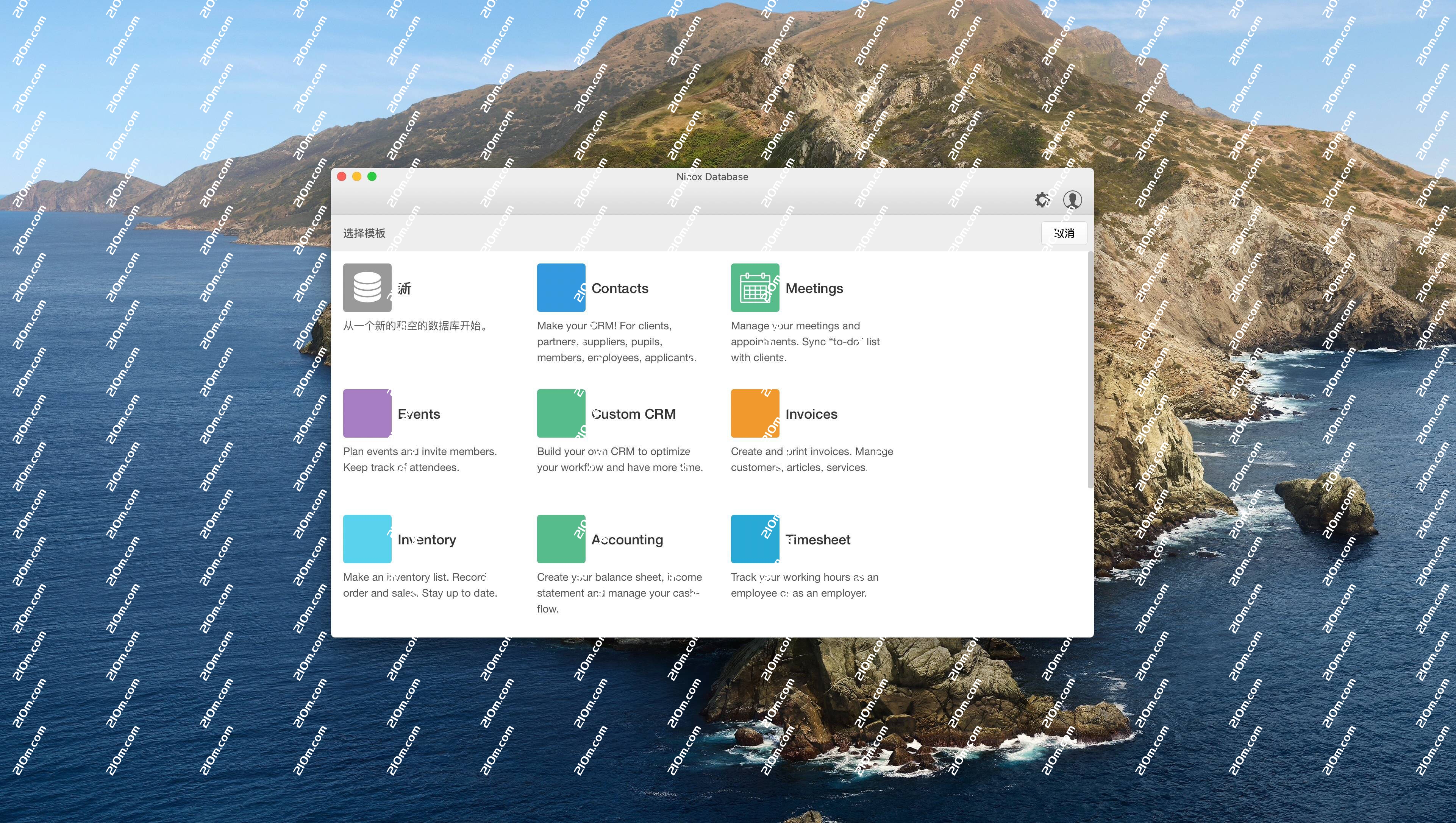Select the cyan Inventory template icon
This screenshot has width=1456, height=823.
click(367, 539)
